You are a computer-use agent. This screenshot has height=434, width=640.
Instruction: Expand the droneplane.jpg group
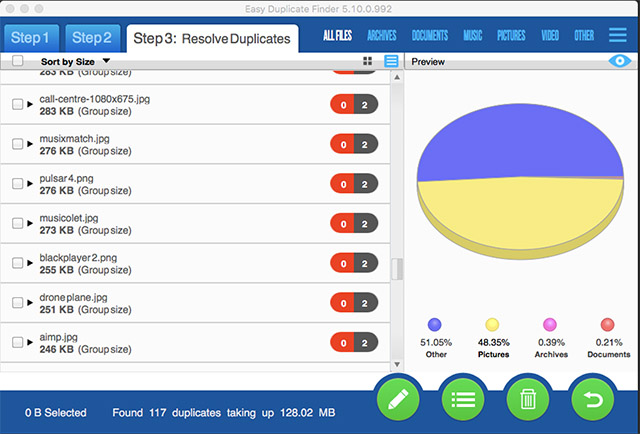(31, 303)
